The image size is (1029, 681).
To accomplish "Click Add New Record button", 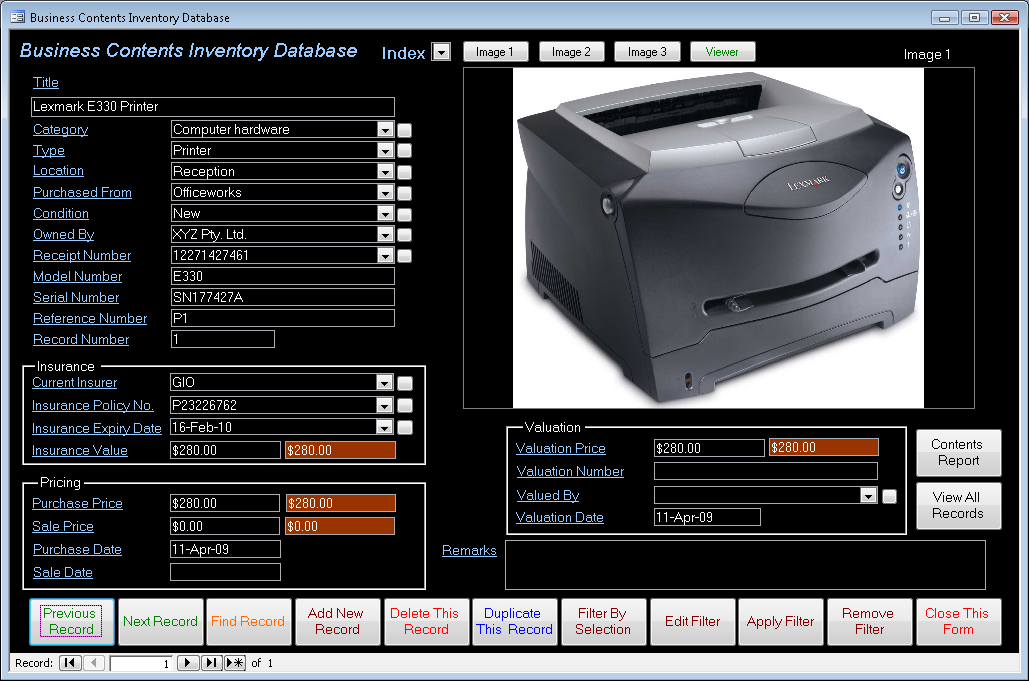I will pos(337,621).
